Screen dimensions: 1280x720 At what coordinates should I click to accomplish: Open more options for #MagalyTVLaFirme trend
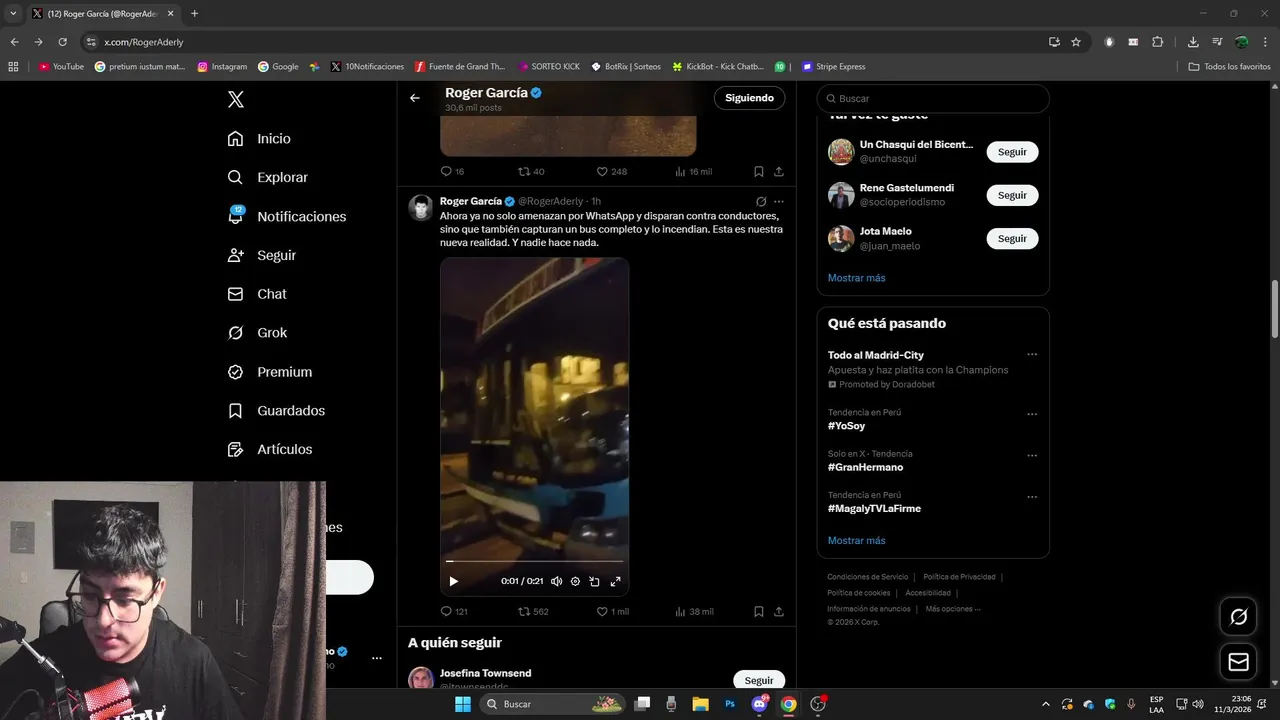pos(1032,497)
